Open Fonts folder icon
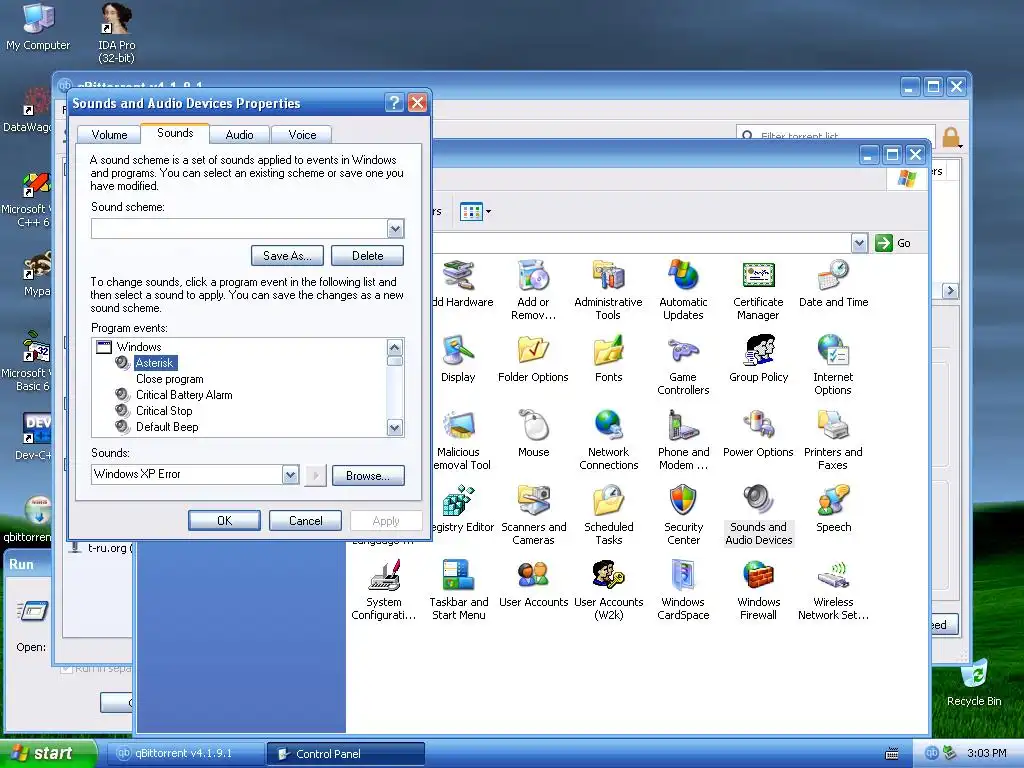The width and height of the screenshot is (1024, 768). 608,359
